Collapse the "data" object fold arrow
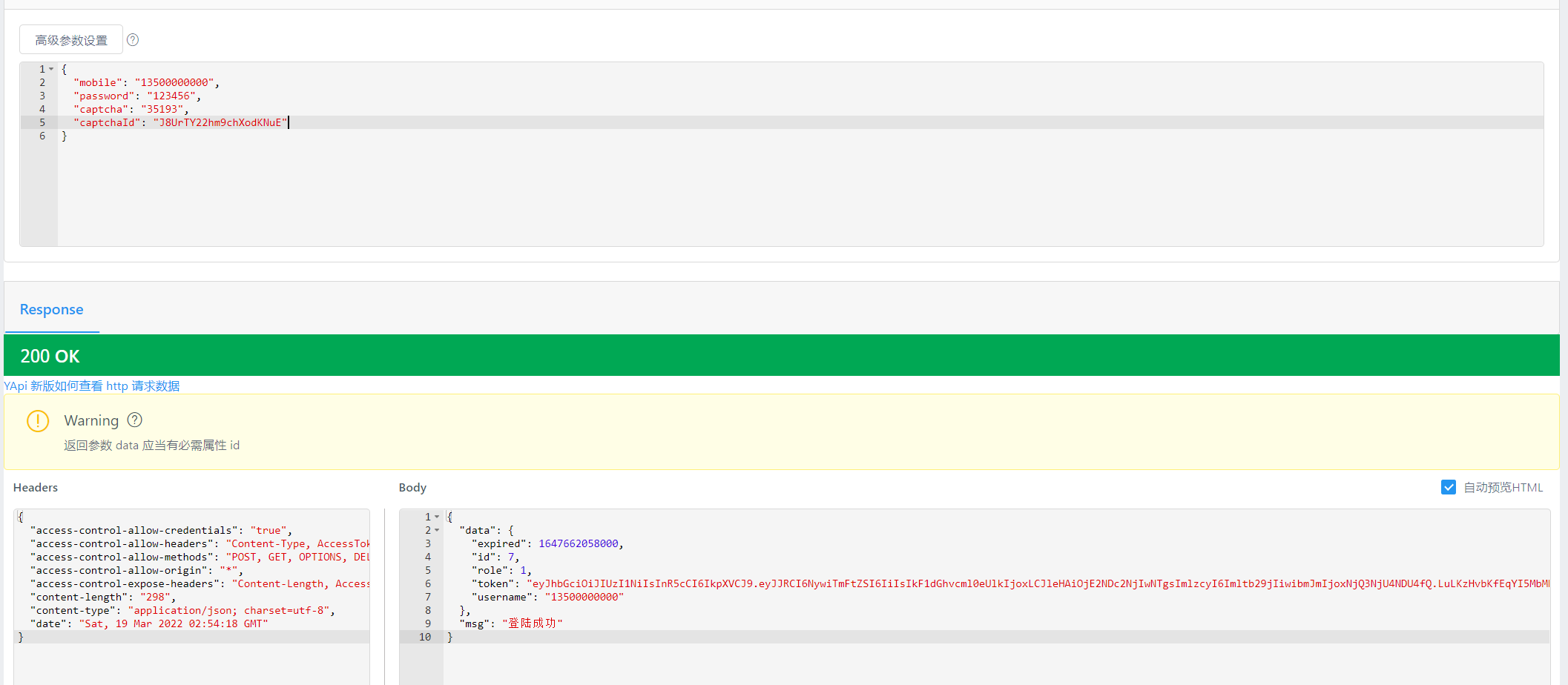1568x685 pixels. pos(437,530)
